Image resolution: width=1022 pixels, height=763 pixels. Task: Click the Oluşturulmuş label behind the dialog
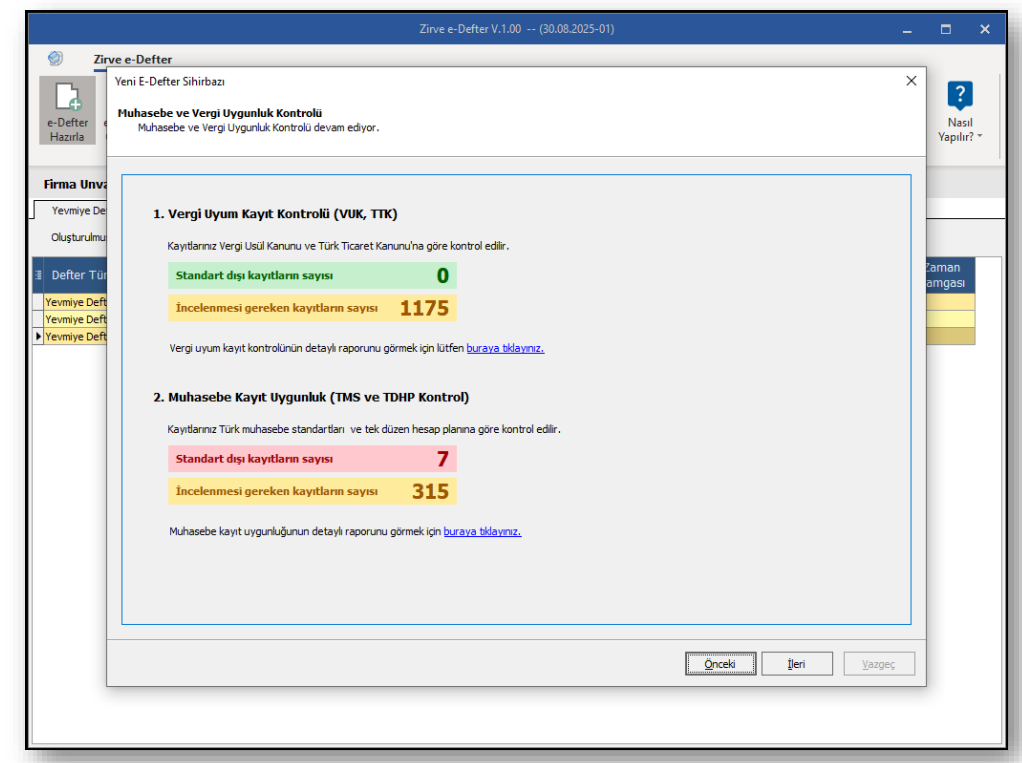[78, 237]
